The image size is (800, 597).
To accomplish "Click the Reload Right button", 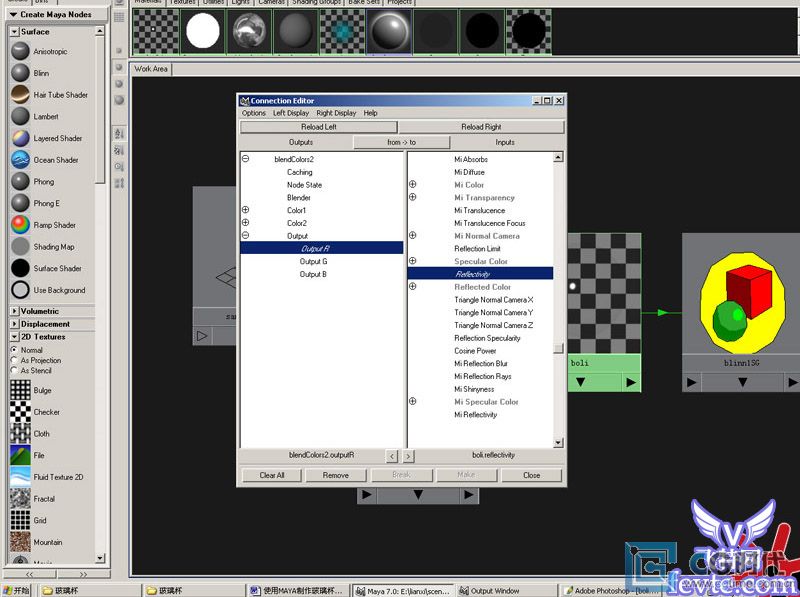I will (481, 127).
